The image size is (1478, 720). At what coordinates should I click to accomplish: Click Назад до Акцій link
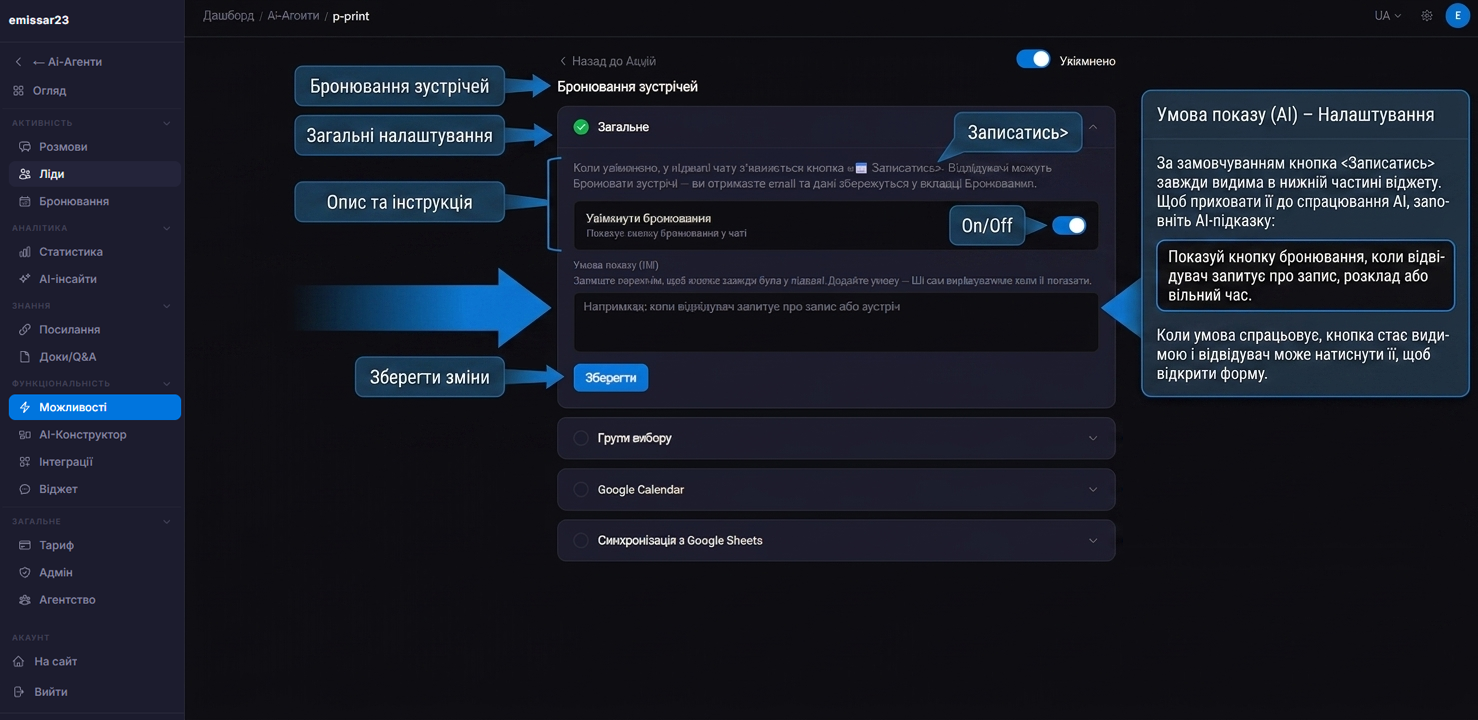click(608, 61)
